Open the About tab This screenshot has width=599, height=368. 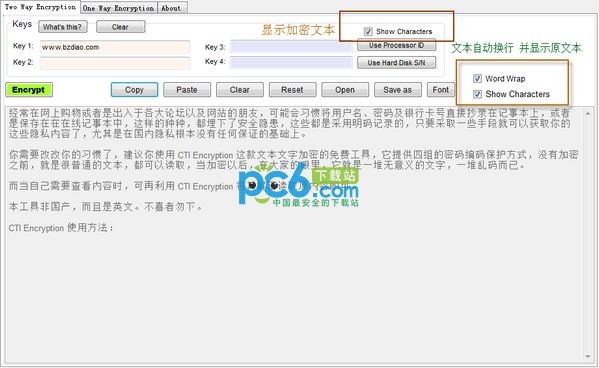tap(171, 8)
